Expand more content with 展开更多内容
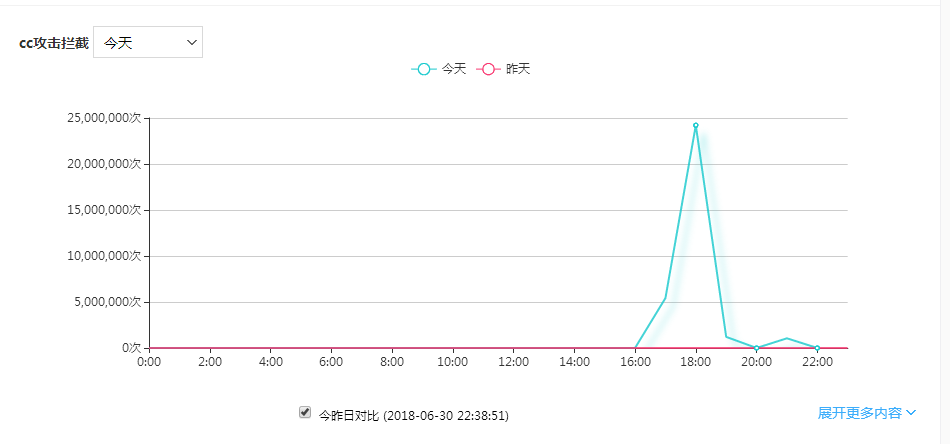 [860, 413]
